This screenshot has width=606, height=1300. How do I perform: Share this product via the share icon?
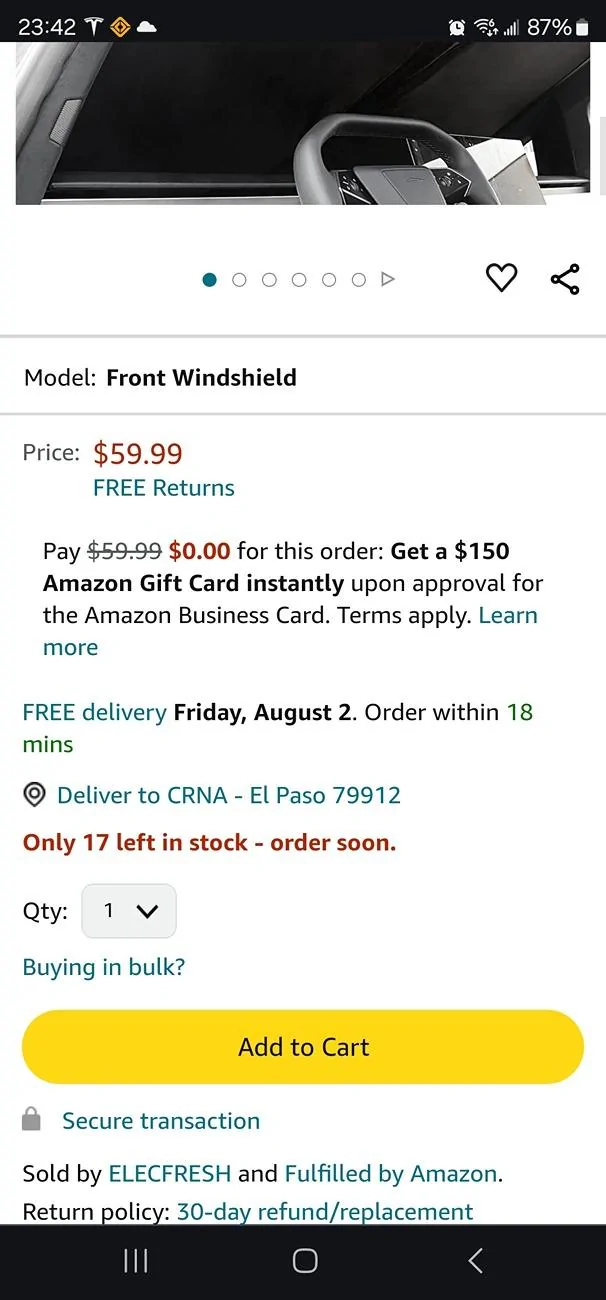565,278
